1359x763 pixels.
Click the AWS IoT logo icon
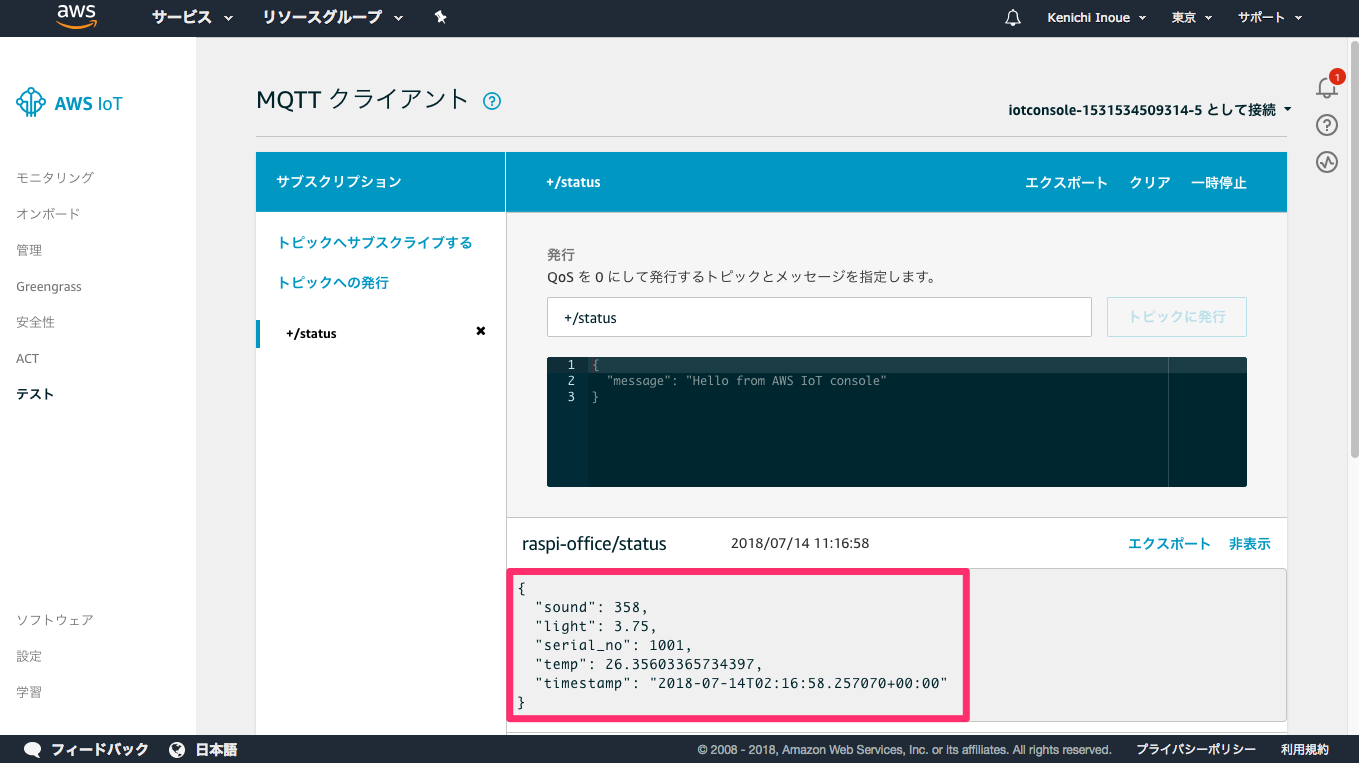click(x=31, y=102)
